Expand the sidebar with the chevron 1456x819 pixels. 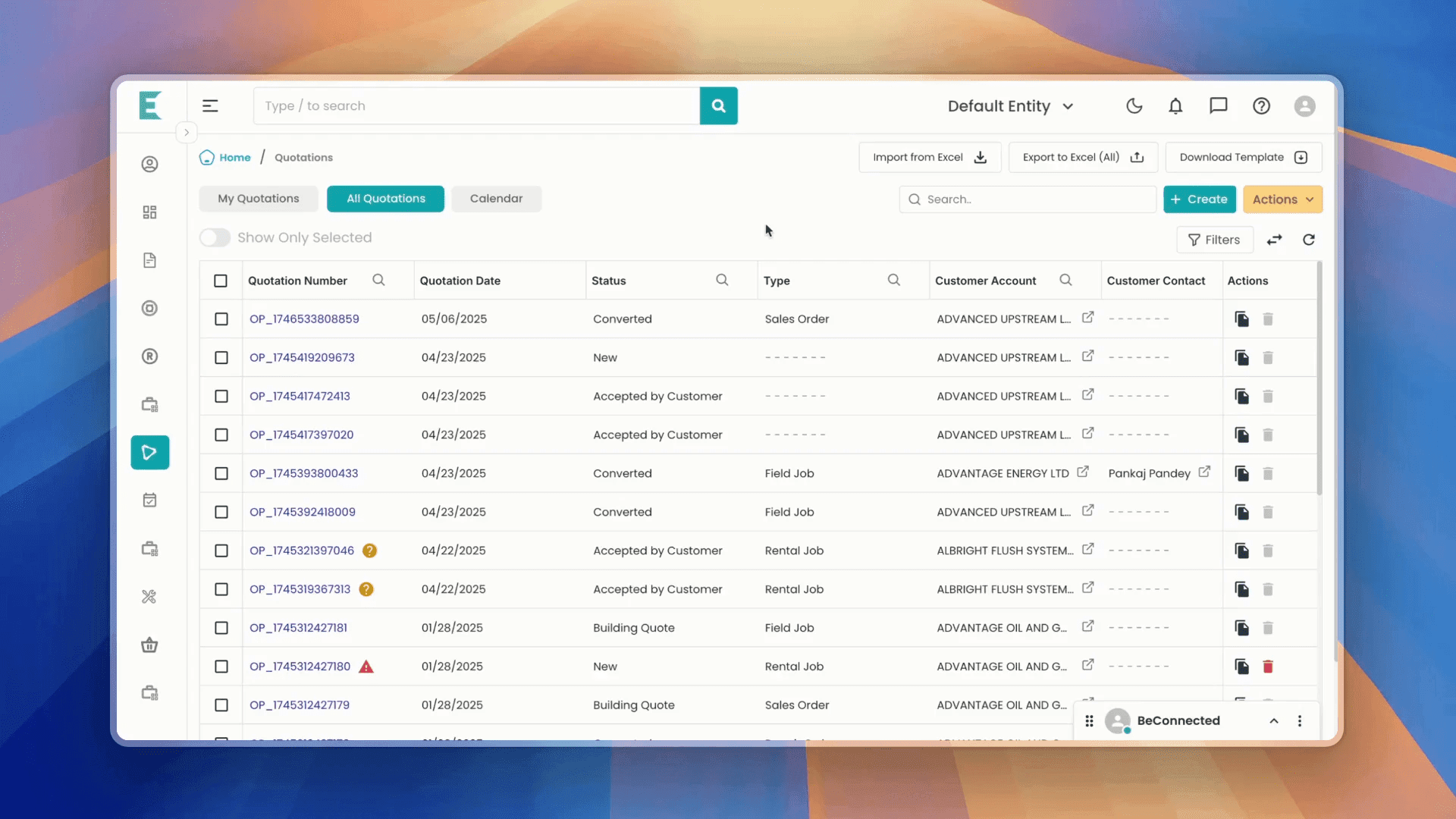[x=187, y=133]
